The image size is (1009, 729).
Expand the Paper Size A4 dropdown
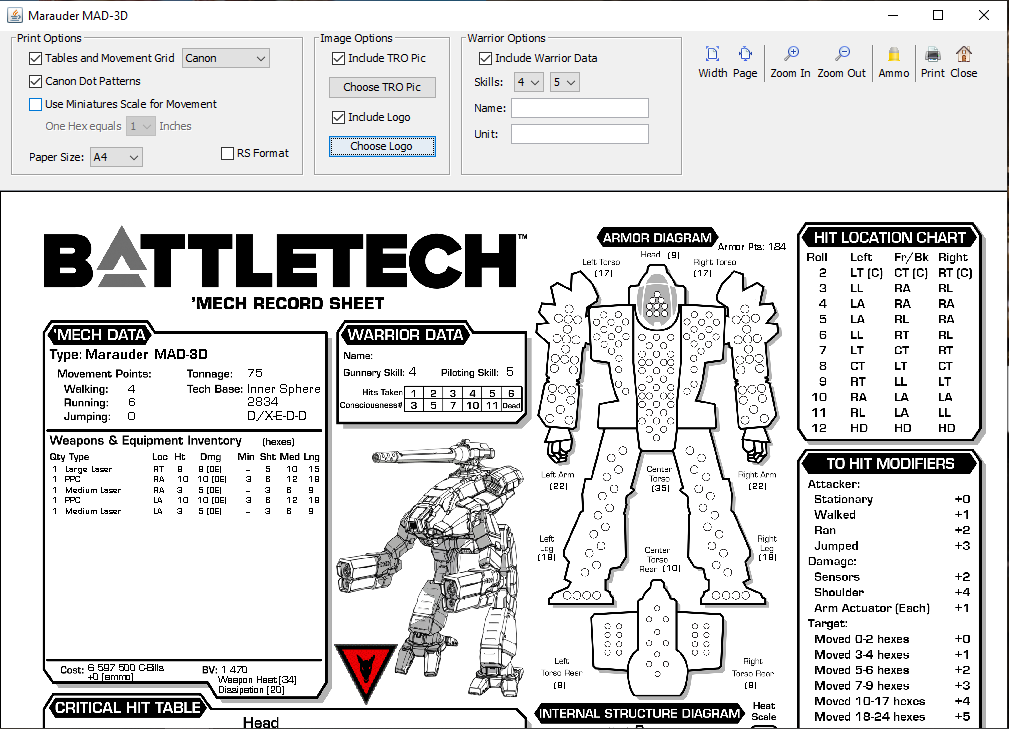116,157
